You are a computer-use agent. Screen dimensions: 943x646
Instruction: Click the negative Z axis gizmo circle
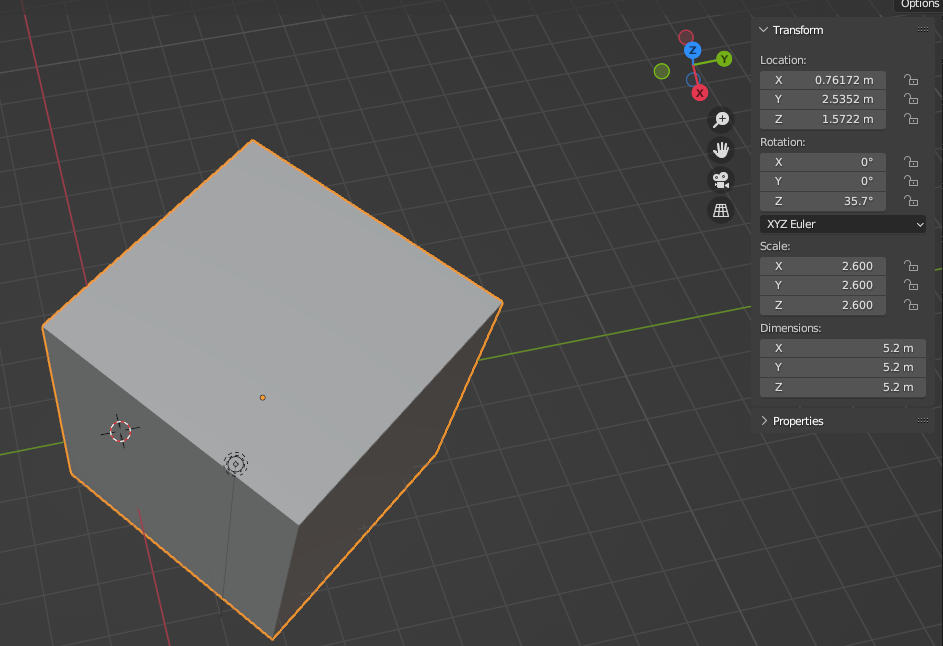click(x=693, y=79)
